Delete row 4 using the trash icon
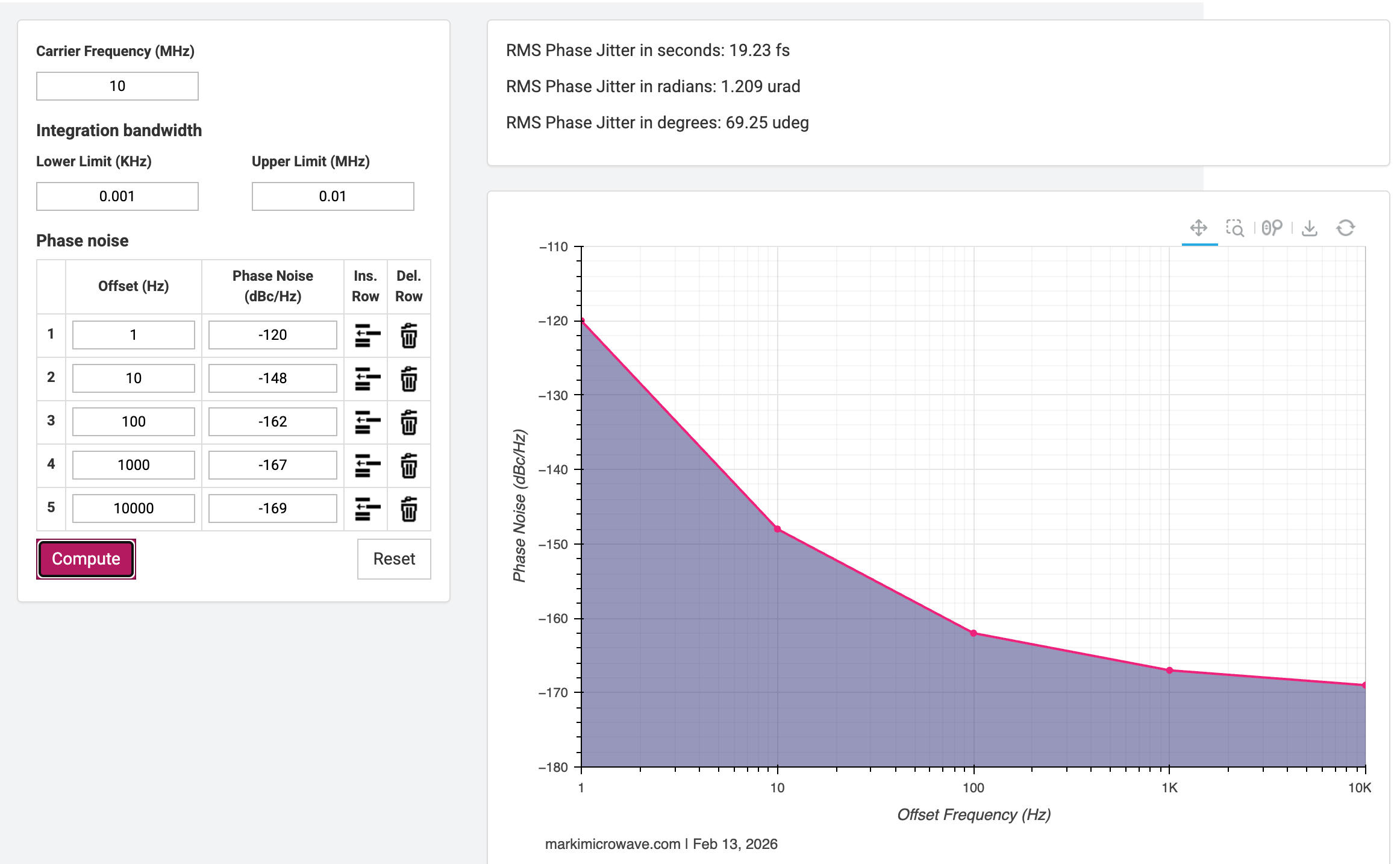The height and width of the screenshot is (864, 1400). [x=409, y=466]
